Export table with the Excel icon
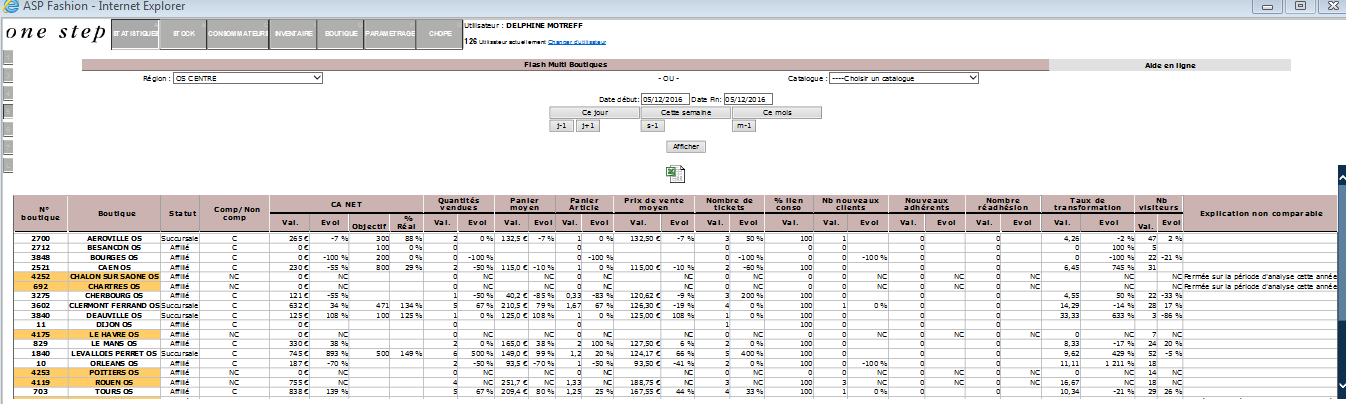Image resolution: width=1346 pixels, height=404 pixels. [x=676, y=174]
